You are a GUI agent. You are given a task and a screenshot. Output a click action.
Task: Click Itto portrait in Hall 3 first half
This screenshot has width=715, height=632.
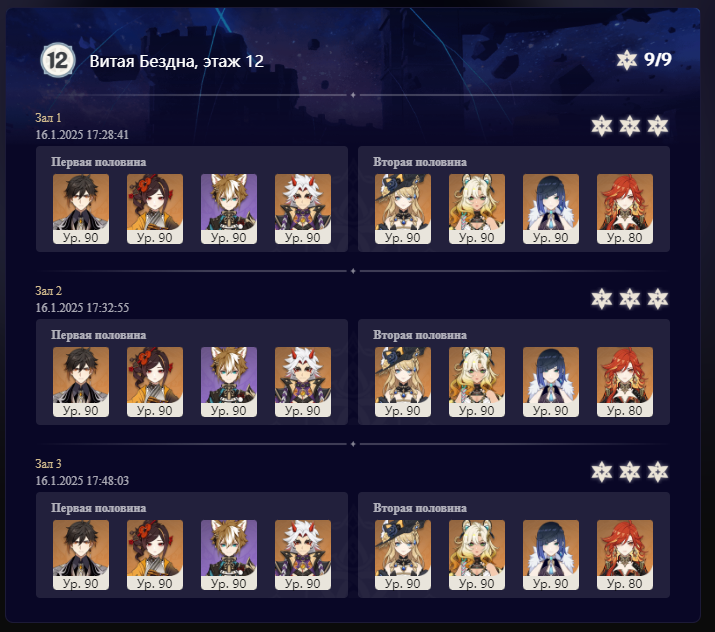[303, 555]
